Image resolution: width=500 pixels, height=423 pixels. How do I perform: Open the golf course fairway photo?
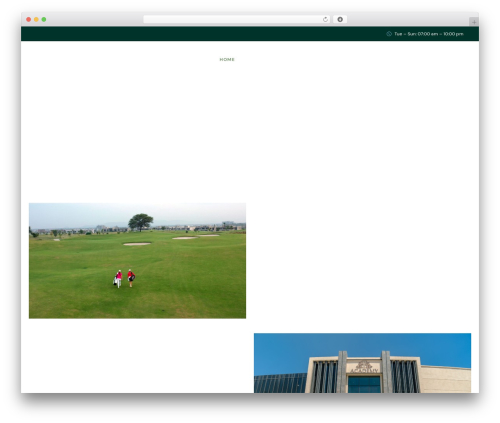click(x=137, y=261)
